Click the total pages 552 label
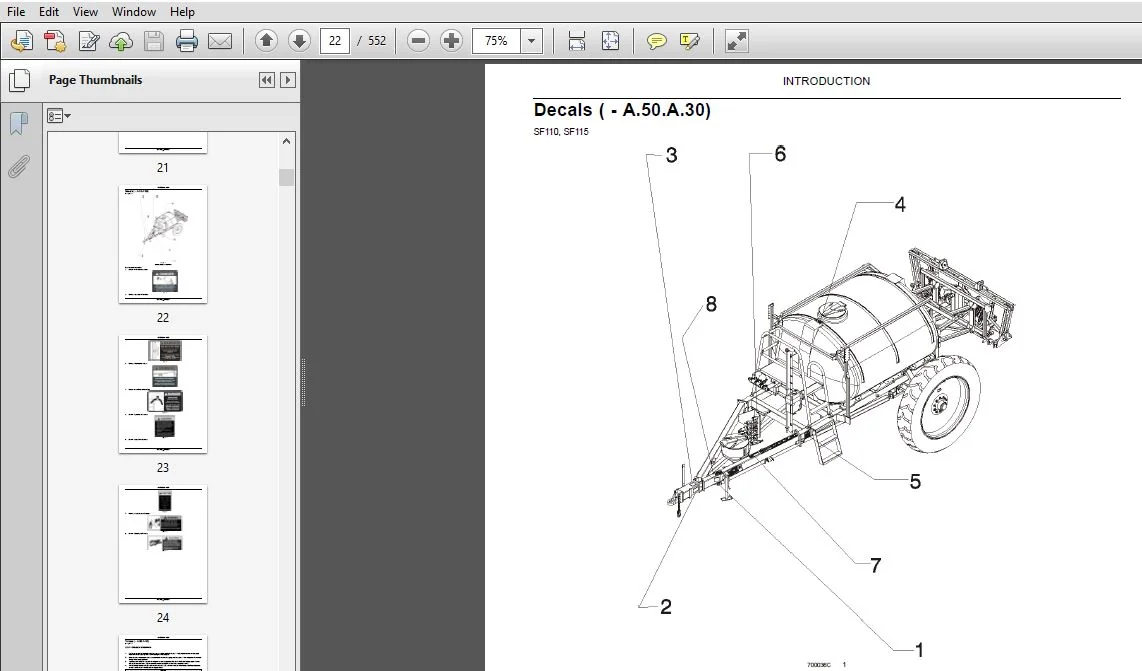 point(377,41)
